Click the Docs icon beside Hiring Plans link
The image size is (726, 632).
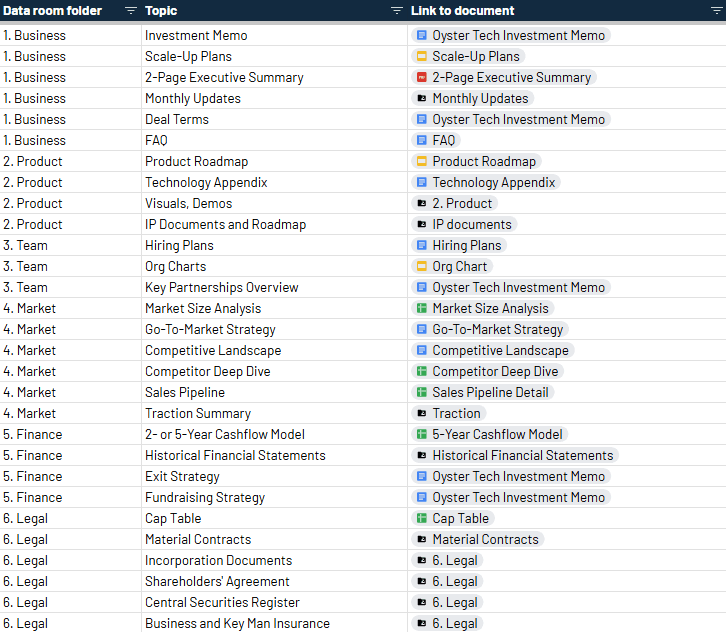pos(422,245)
